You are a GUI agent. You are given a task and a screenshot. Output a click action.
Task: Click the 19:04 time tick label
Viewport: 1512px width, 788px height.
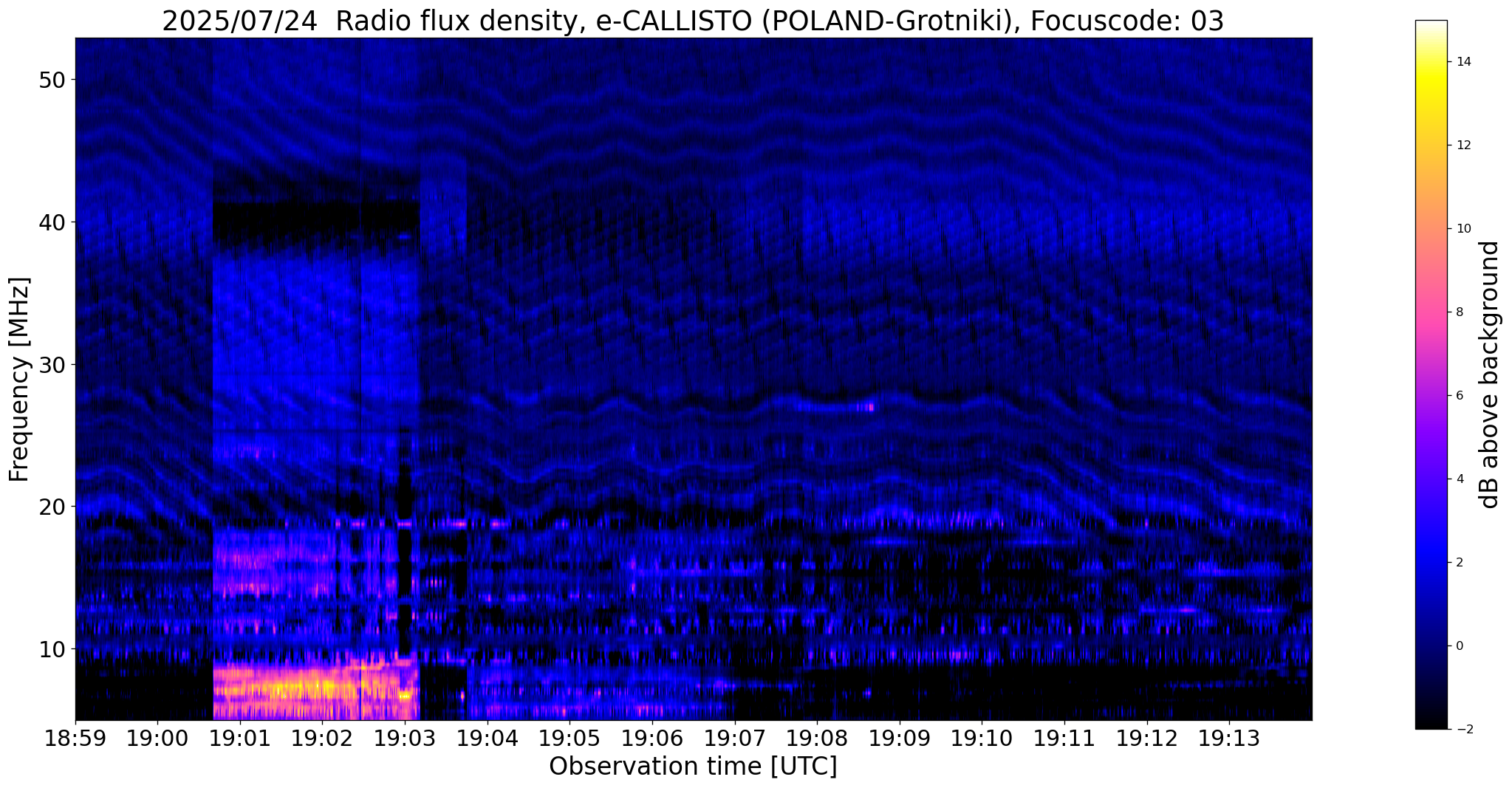coord(488,739)
